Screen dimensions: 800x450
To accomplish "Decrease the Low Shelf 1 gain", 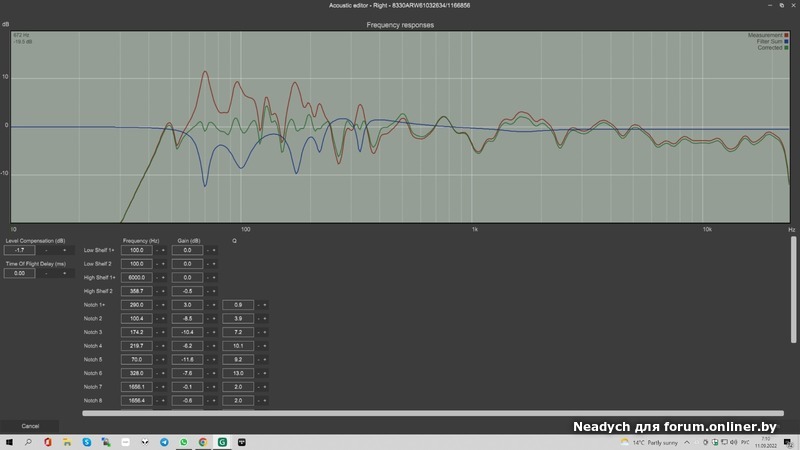I will [208, 251].
